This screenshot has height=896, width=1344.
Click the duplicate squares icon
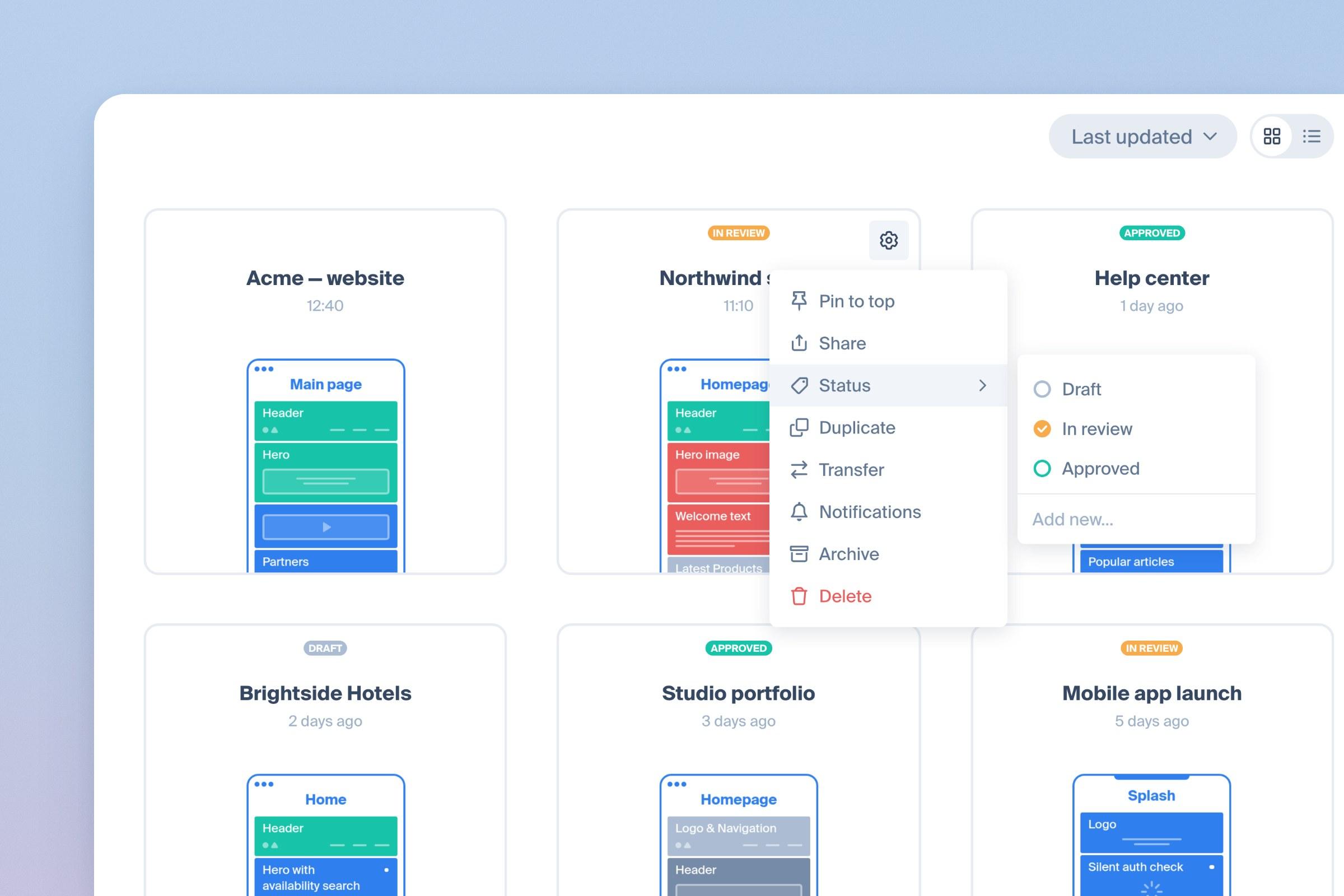point(799,427)
